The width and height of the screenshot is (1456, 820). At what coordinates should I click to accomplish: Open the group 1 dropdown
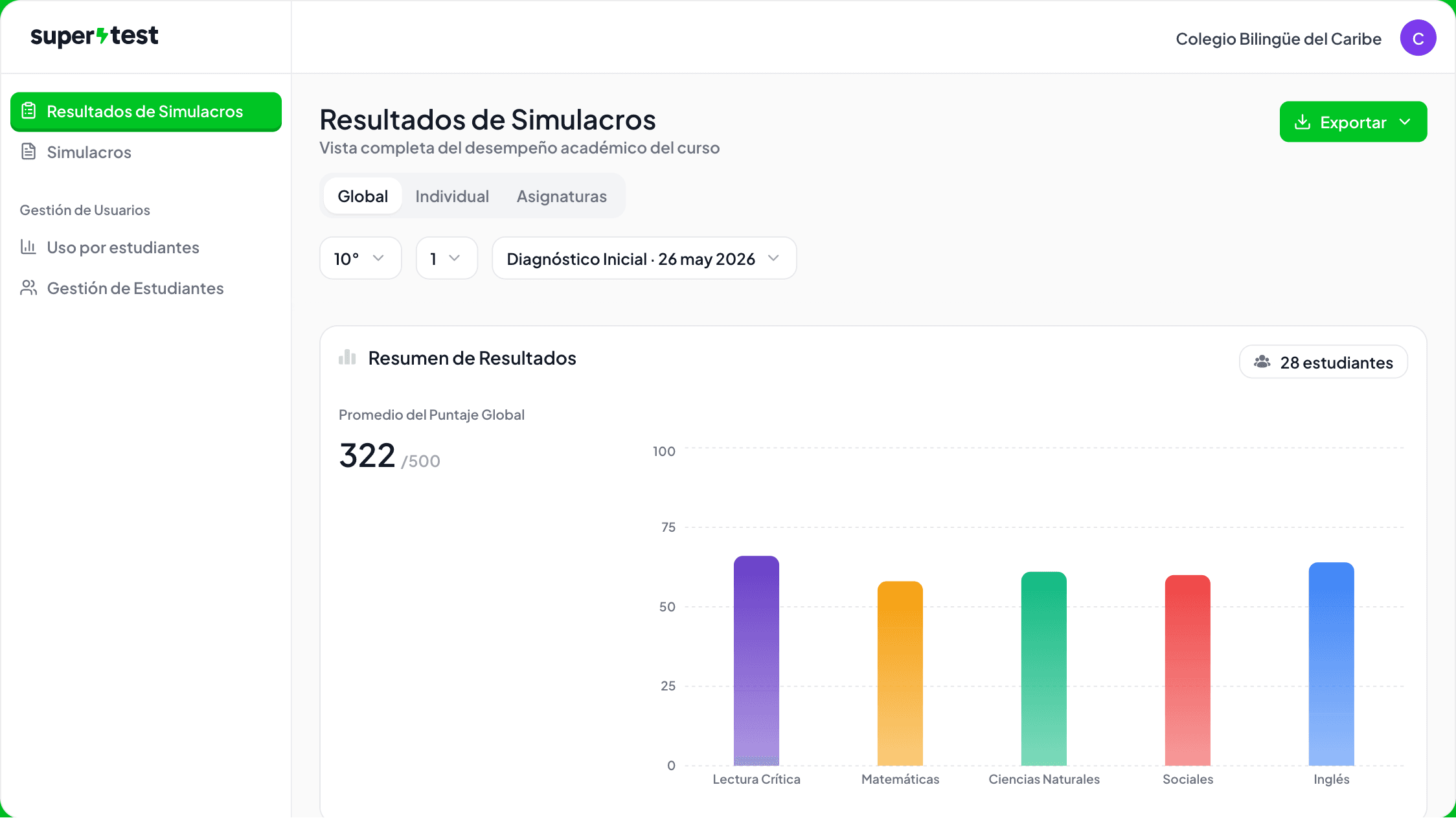coord(447,258)
